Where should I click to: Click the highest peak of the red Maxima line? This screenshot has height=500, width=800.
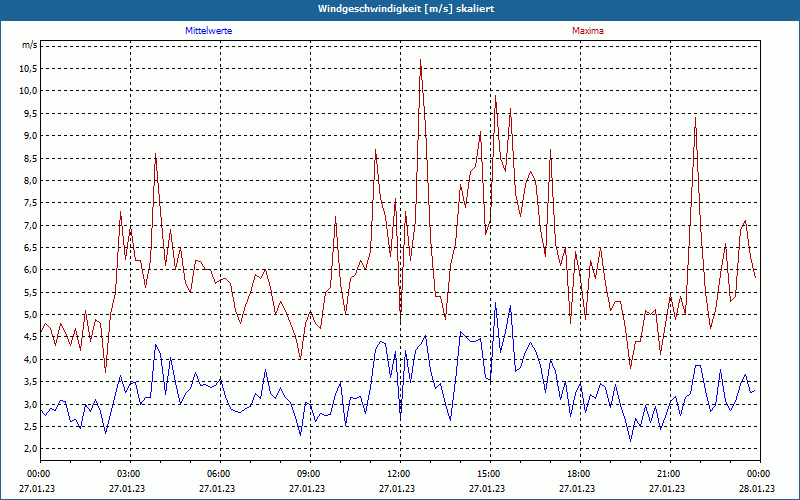[420, 60]
